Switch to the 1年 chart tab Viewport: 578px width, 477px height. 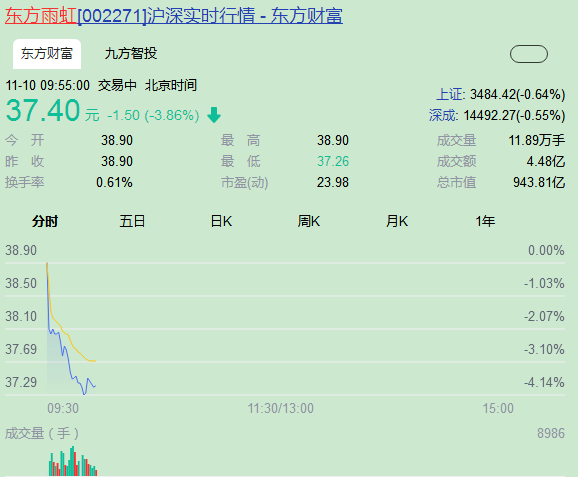[x=485, y=221]
